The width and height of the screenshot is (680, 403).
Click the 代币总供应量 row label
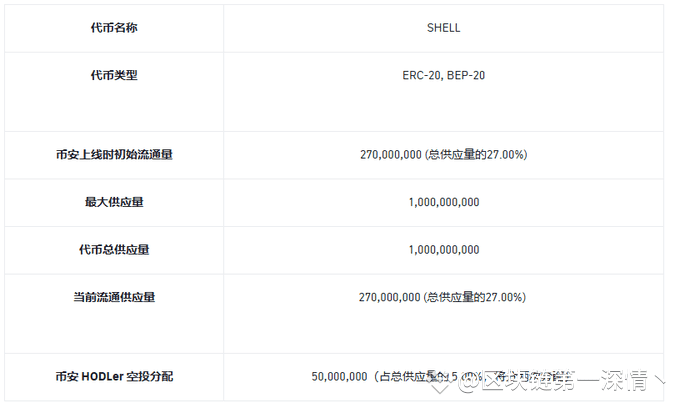114,250
